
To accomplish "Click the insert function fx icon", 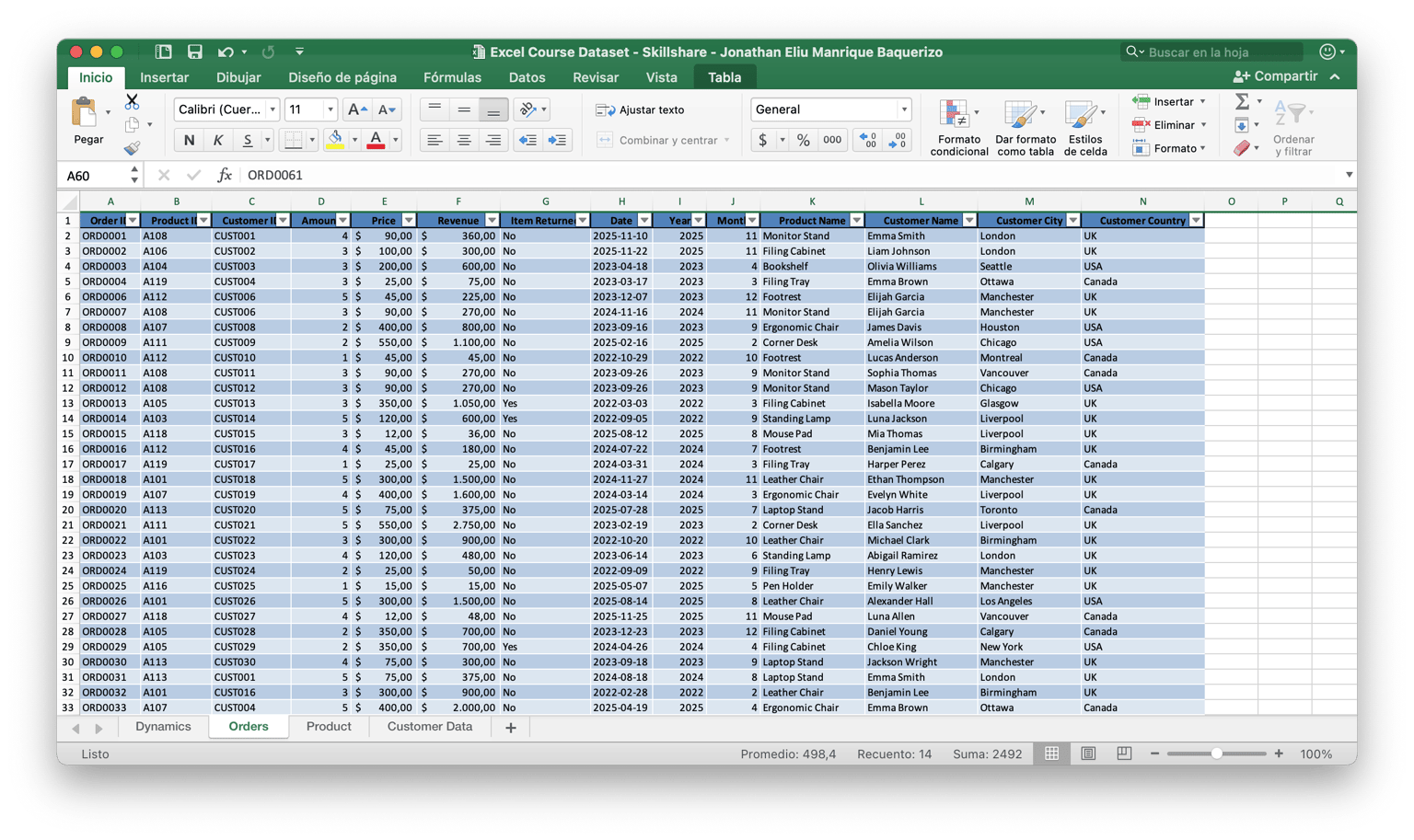I will [224, 175].
